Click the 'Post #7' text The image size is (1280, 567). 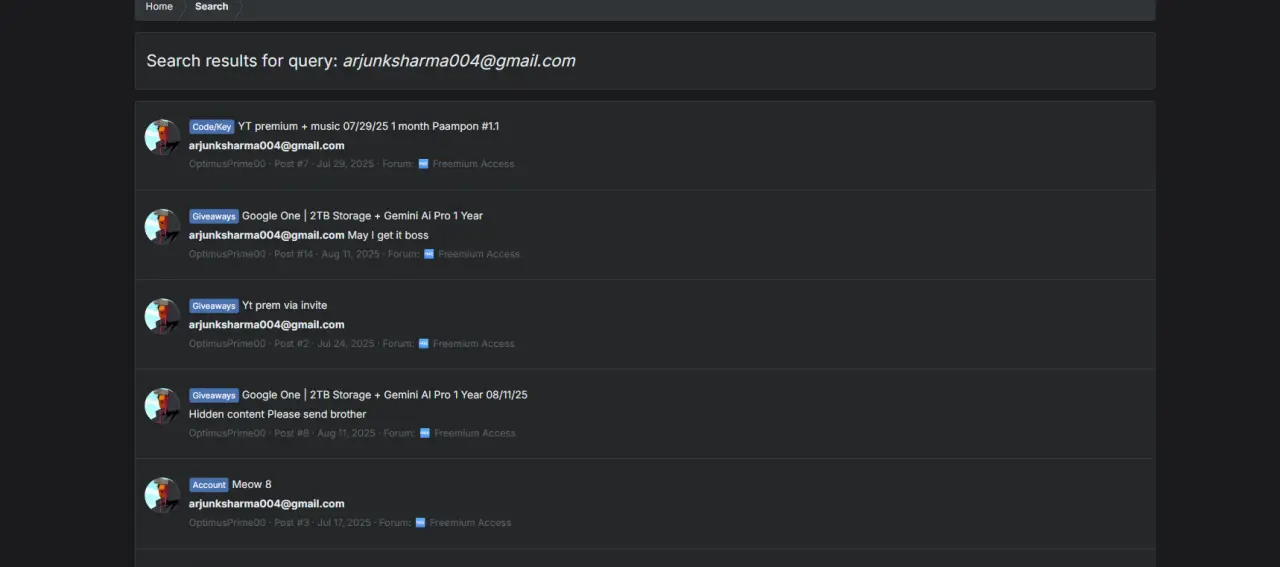coord(292,164)
